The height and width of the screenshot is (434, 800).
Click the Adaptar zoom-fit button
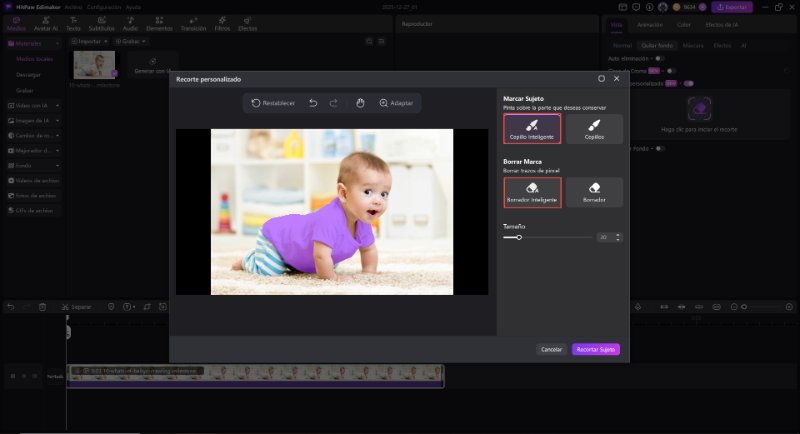[396, 103]
